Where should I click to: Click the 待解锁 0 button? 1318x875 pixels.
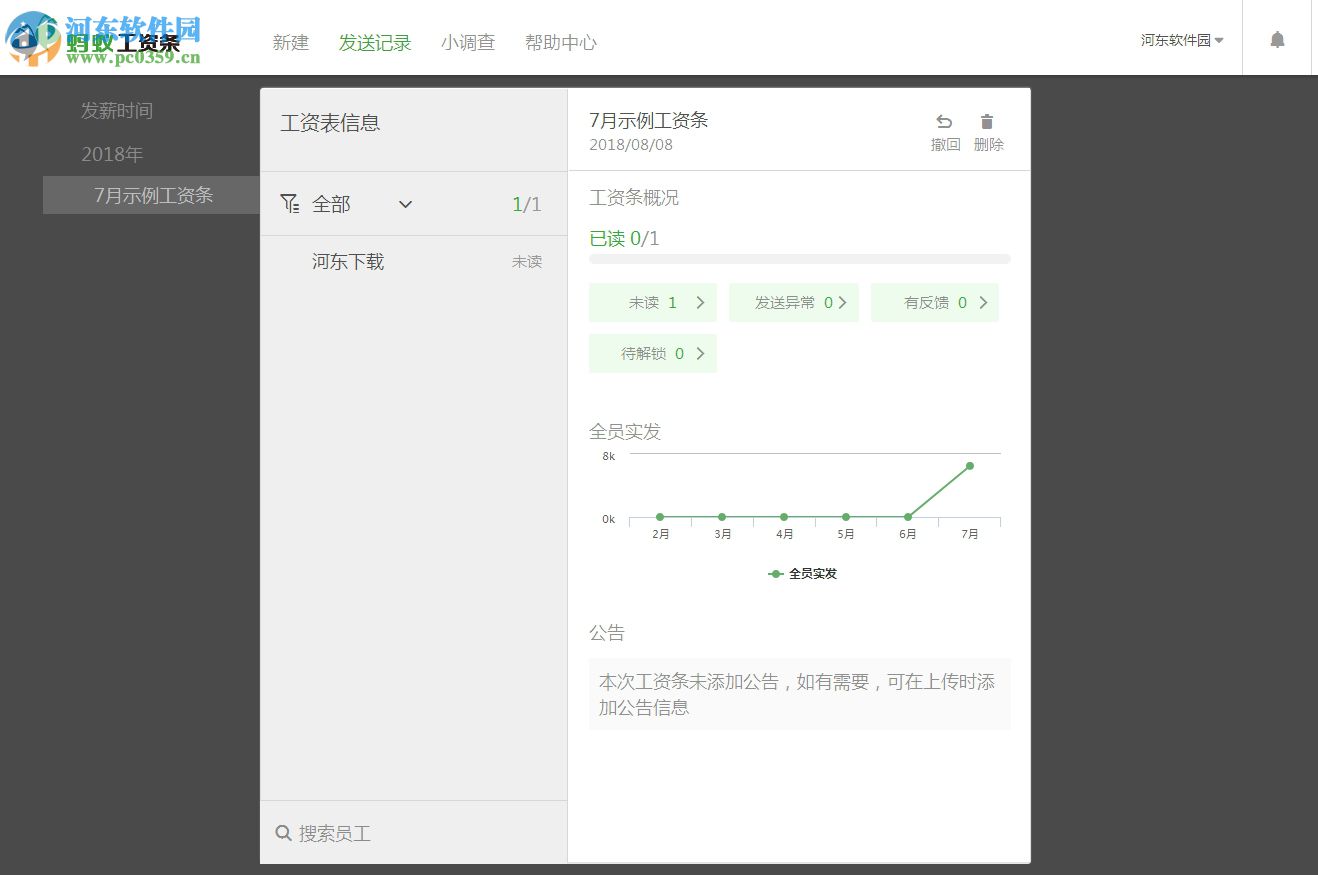click(652, 353)
